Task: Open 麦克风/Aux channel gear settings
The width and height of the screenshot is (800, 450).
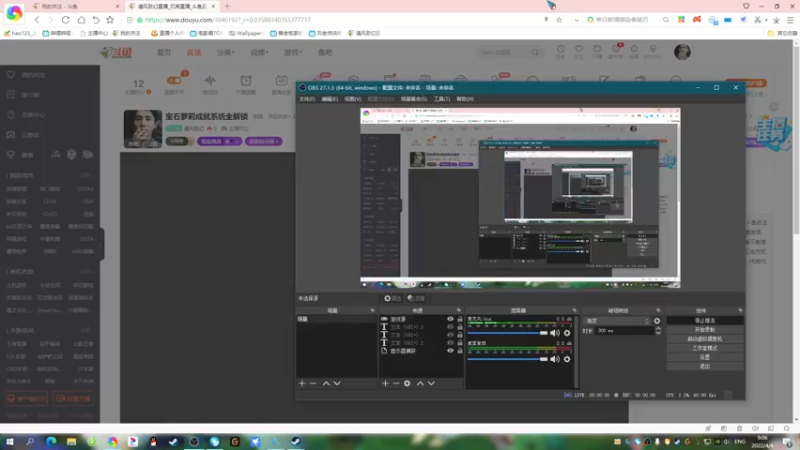Action: tap(567, 333)
